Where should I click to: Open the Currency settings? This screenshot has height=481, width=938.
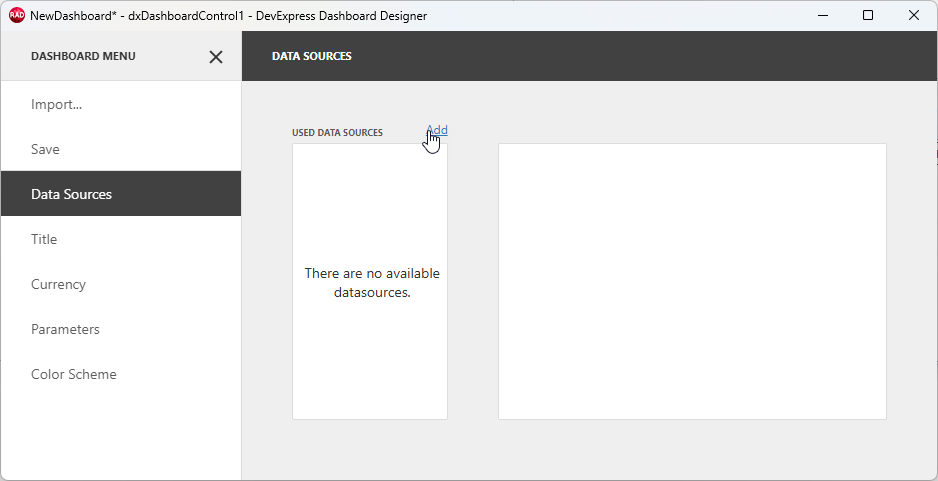121,284
